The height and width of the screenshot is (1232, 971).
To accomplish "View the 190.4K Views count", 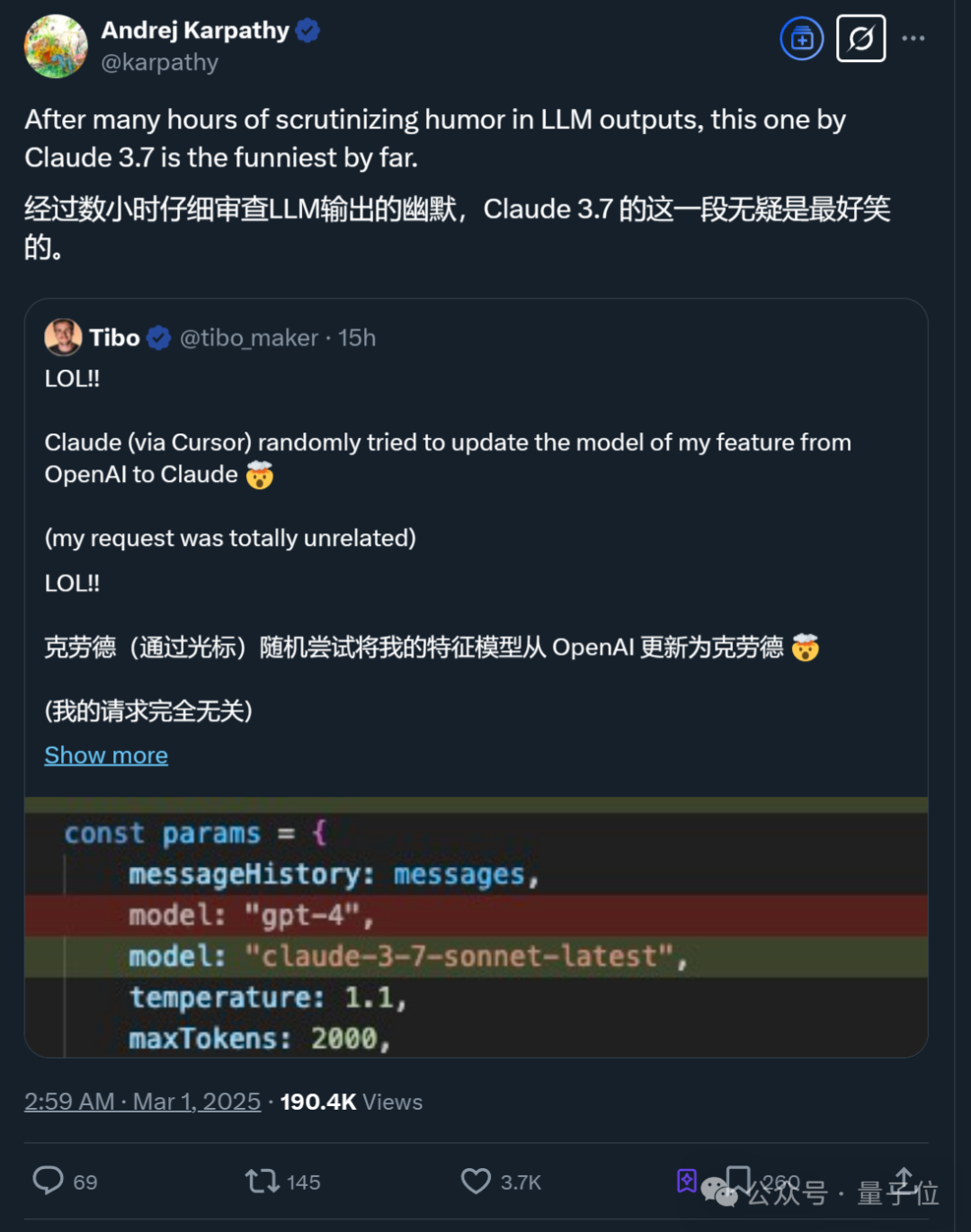I will tap(352, 1102).
